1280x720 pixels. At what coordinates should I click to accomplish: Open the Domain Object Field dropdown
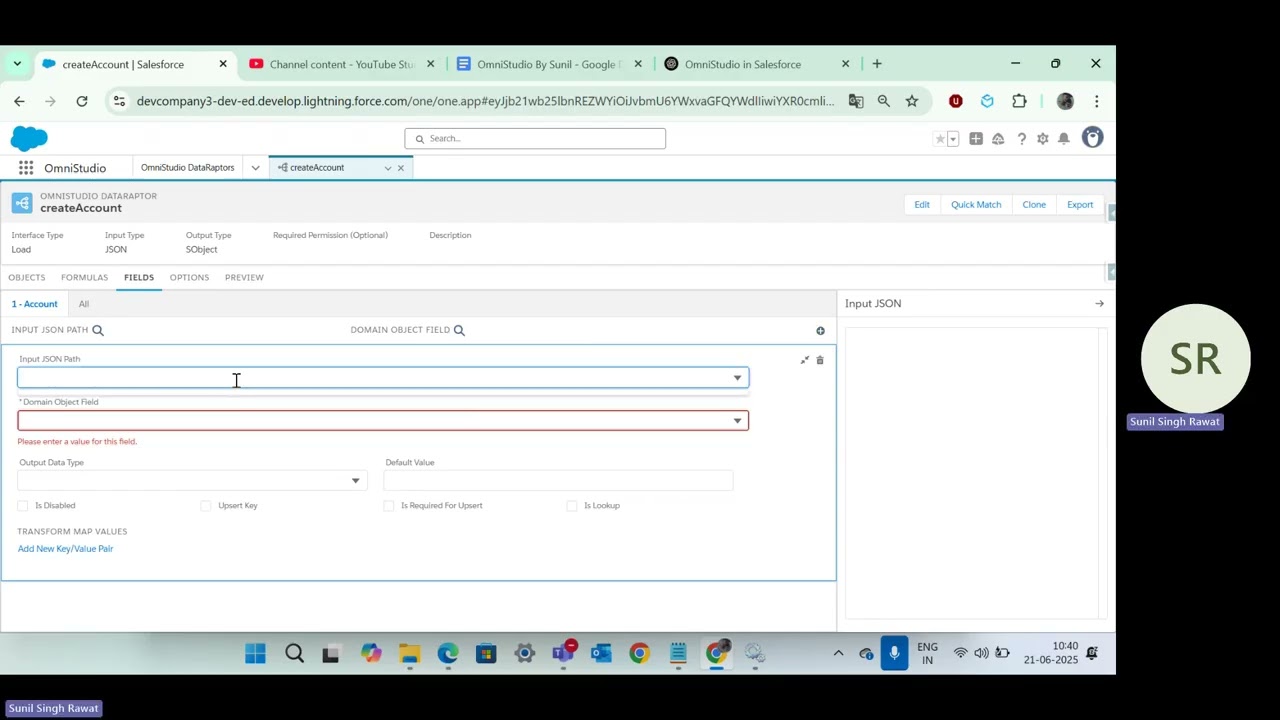coord(383,421)
